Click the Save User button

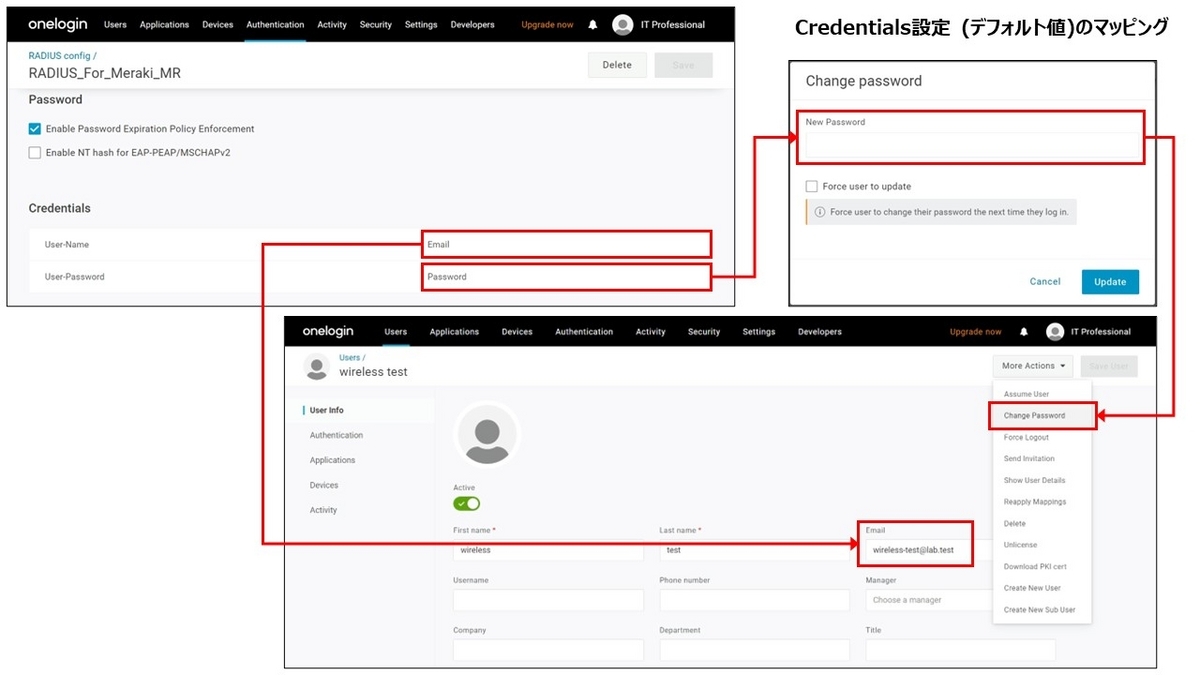pos(1109,366)
